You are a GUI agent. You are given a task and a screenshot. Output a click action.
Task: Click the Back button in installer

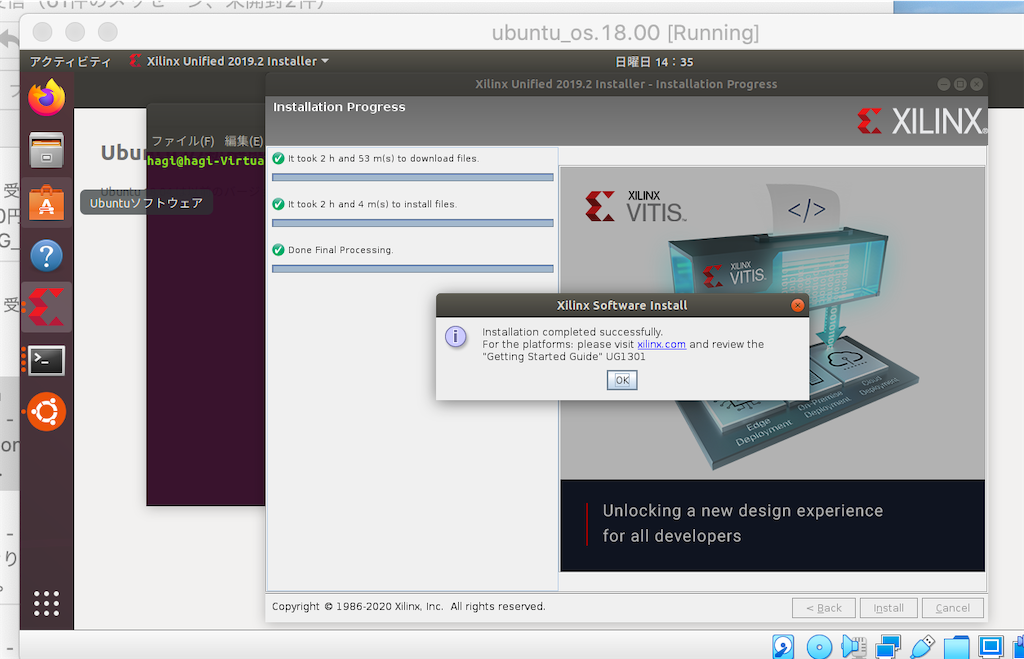coord(824,608)
